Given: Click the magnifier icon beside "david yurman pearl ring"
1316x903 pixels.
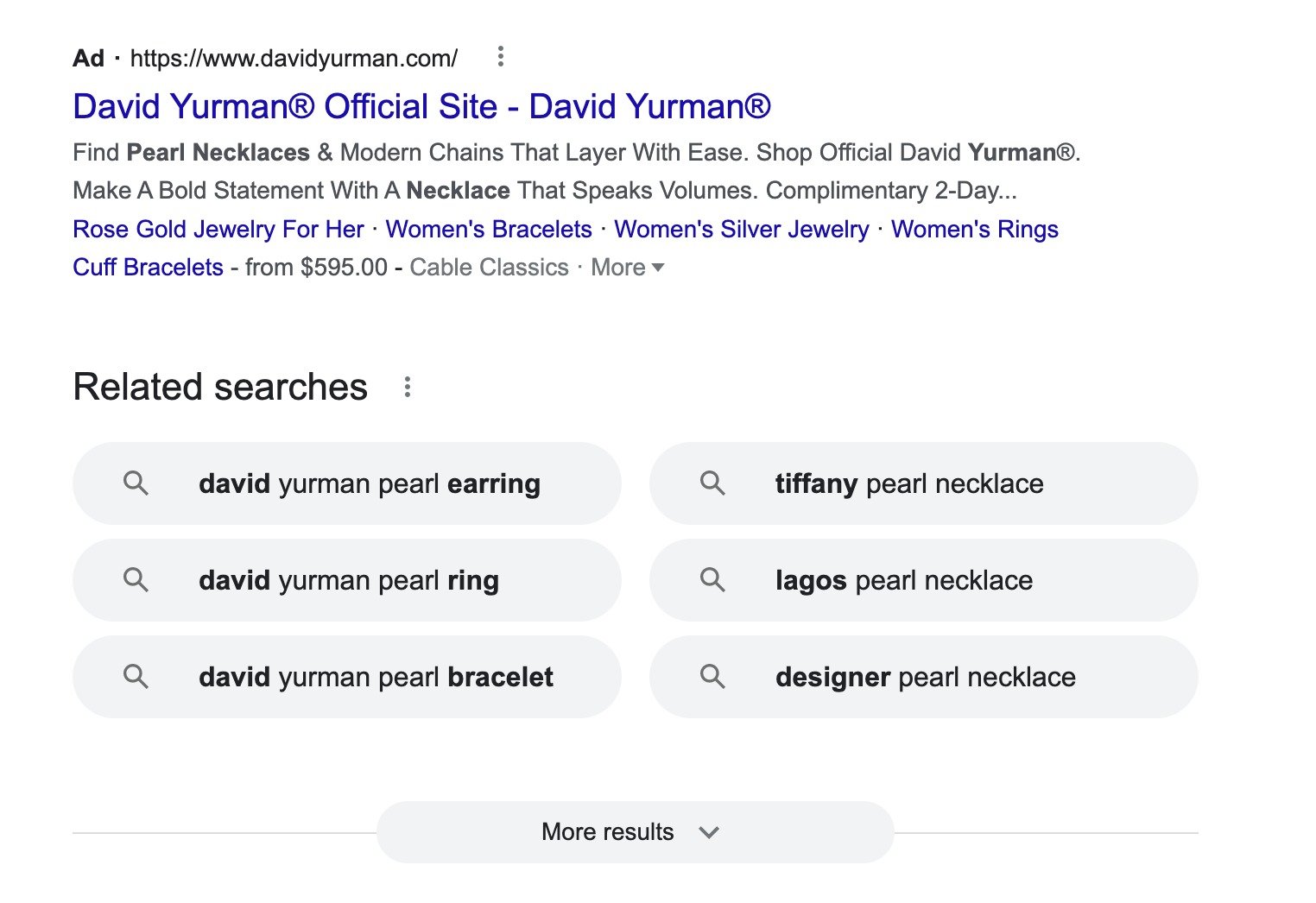Looking at the screenshot, I should [136, 580].
